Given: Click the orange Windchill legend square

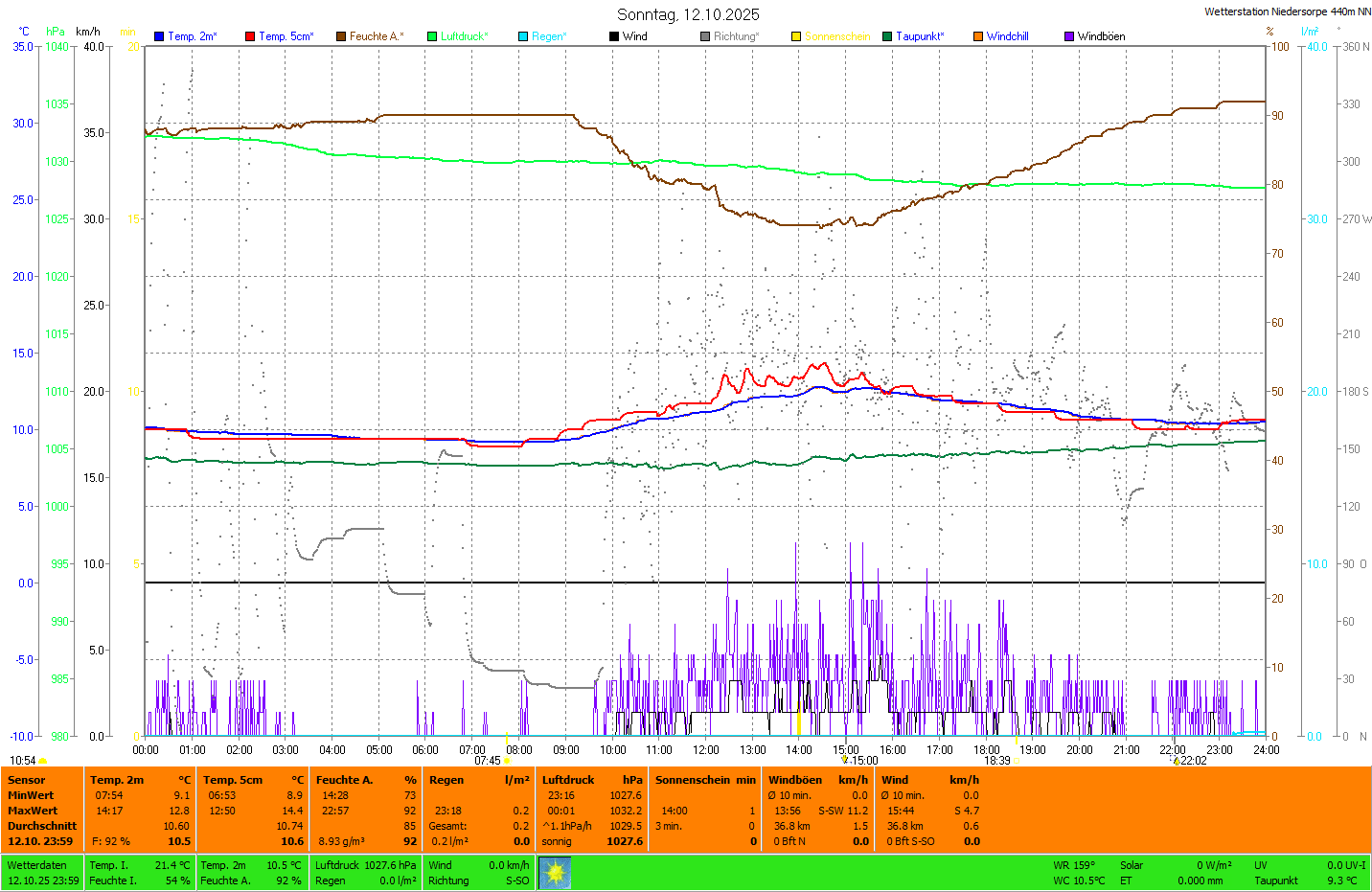Looking at the screenshot, I should pos(978,36).
